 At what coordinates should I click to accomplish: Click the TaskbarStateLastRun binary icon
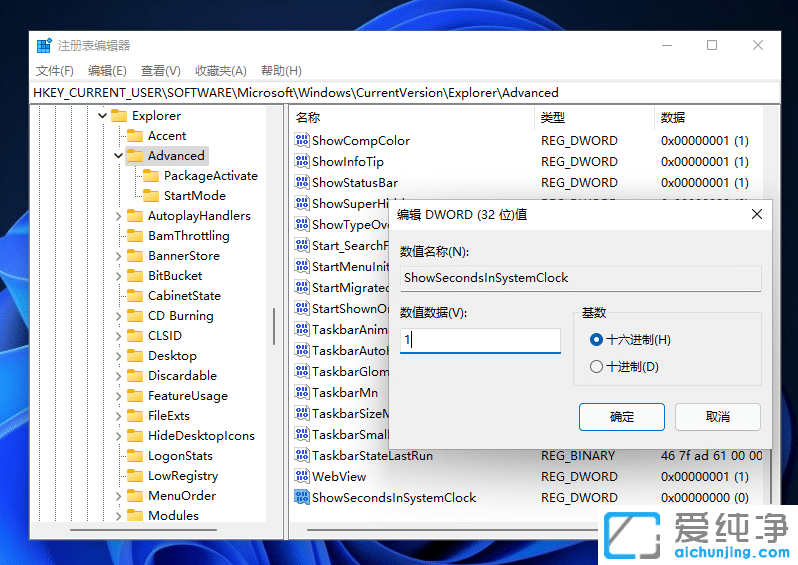(302, 455)
